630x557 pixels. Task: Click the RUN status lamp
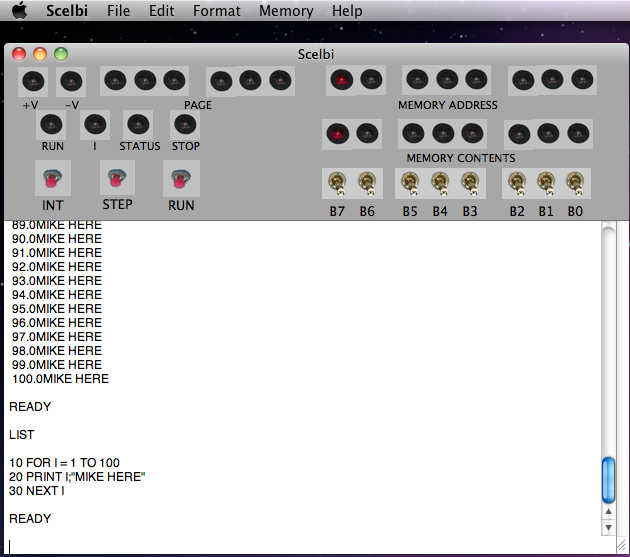[51, 125]
